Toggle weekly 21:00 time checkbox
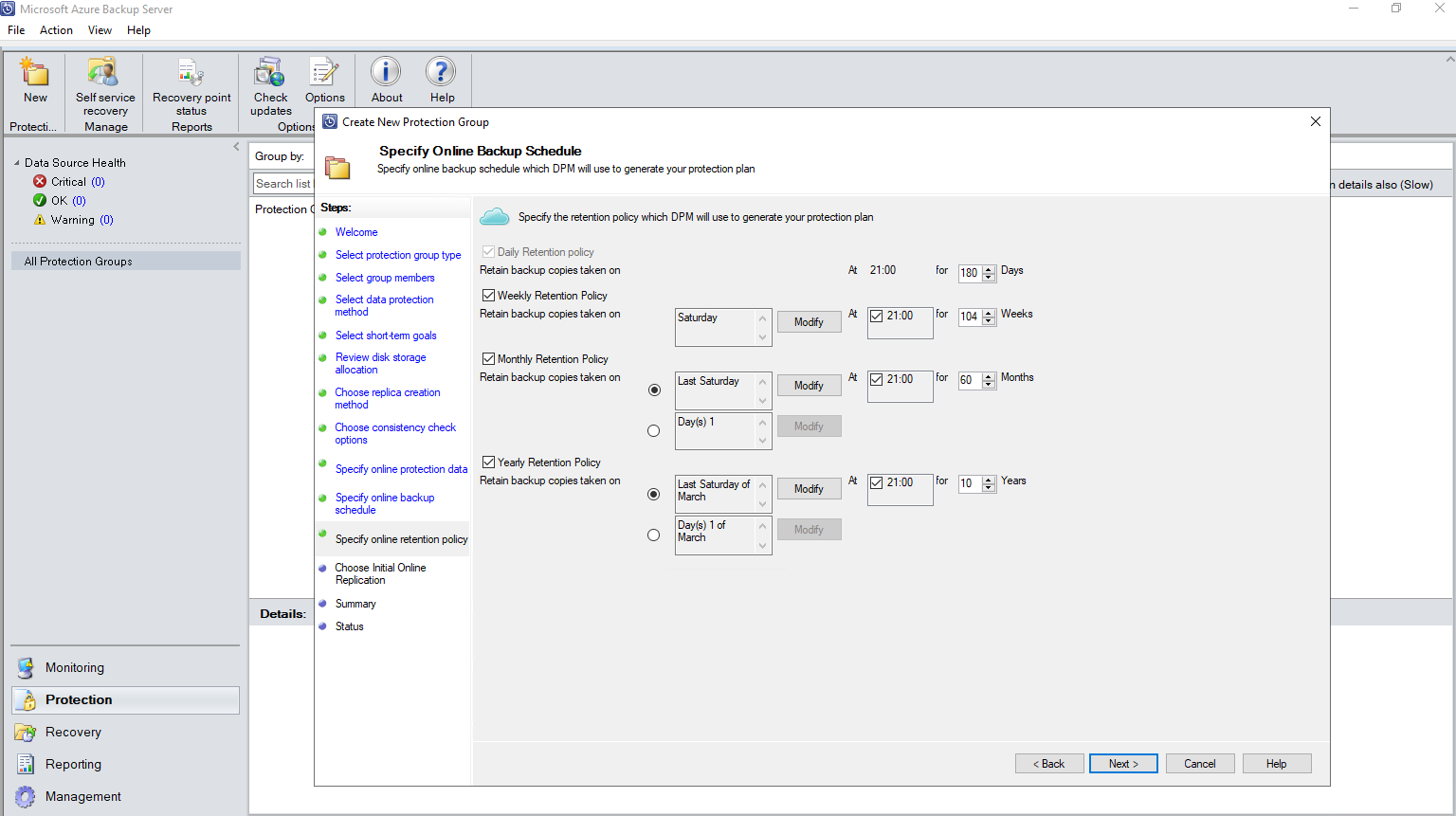The image size is (1456, 816). coord(877,317)
